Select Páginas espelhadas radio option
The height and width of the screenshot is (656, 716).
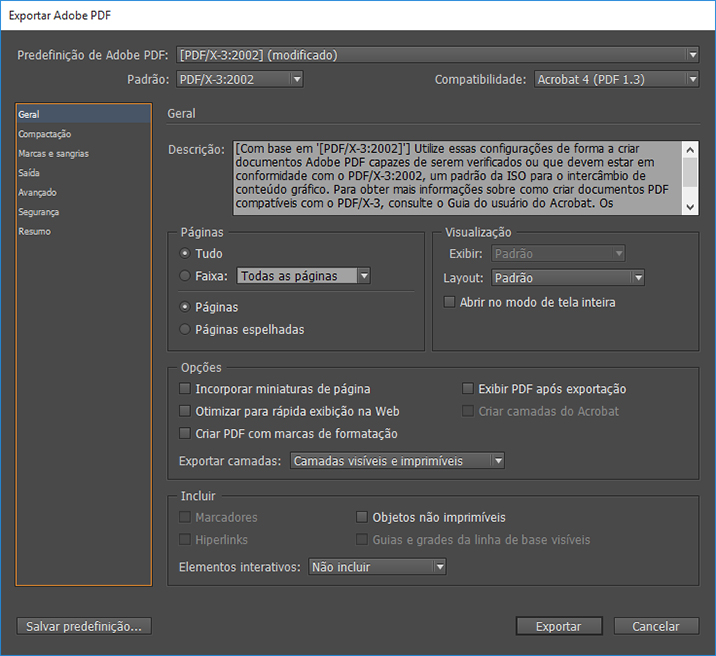tap(185, 329)
